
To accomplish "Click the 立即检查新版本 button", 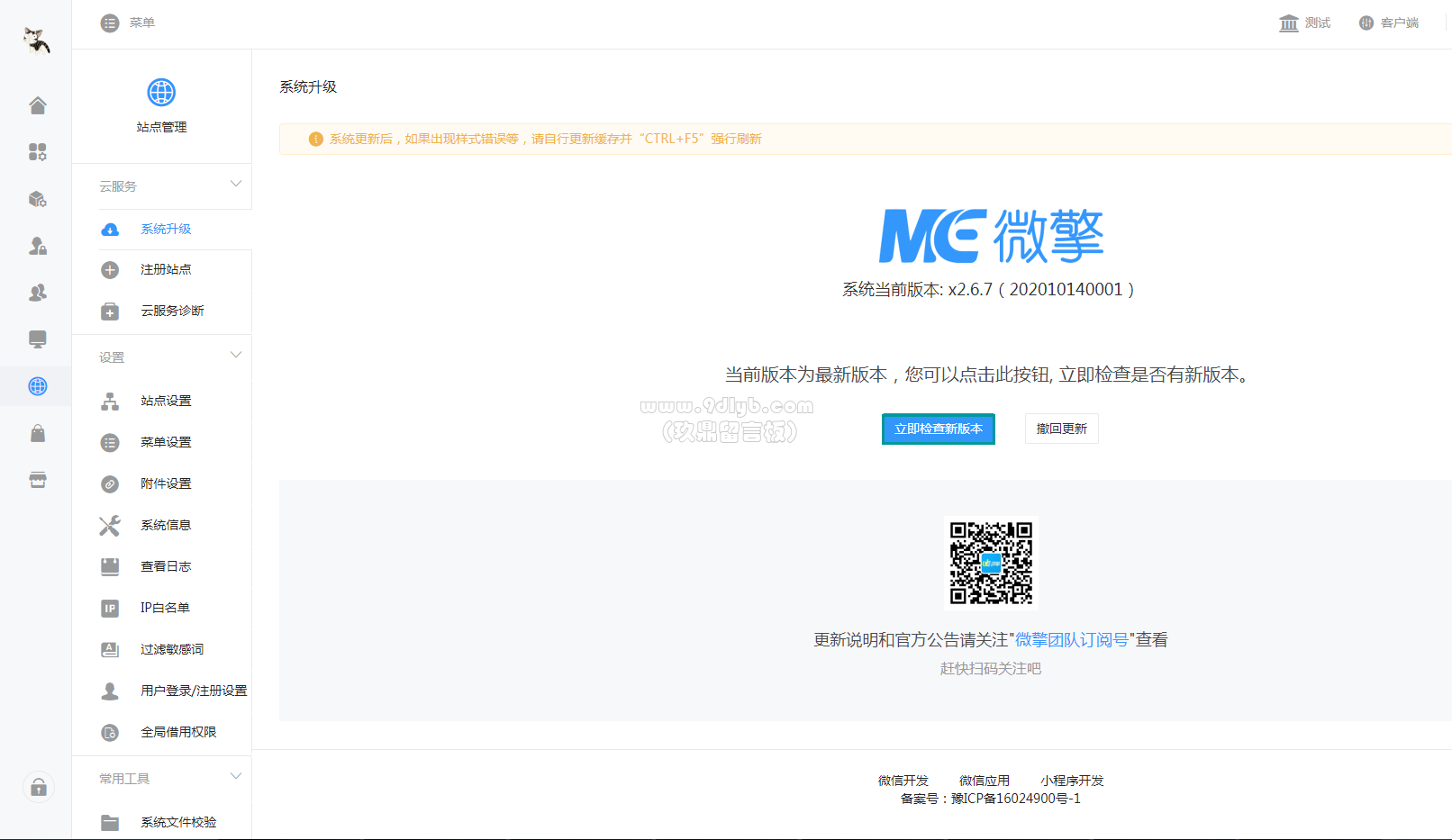I will [939, 429].
